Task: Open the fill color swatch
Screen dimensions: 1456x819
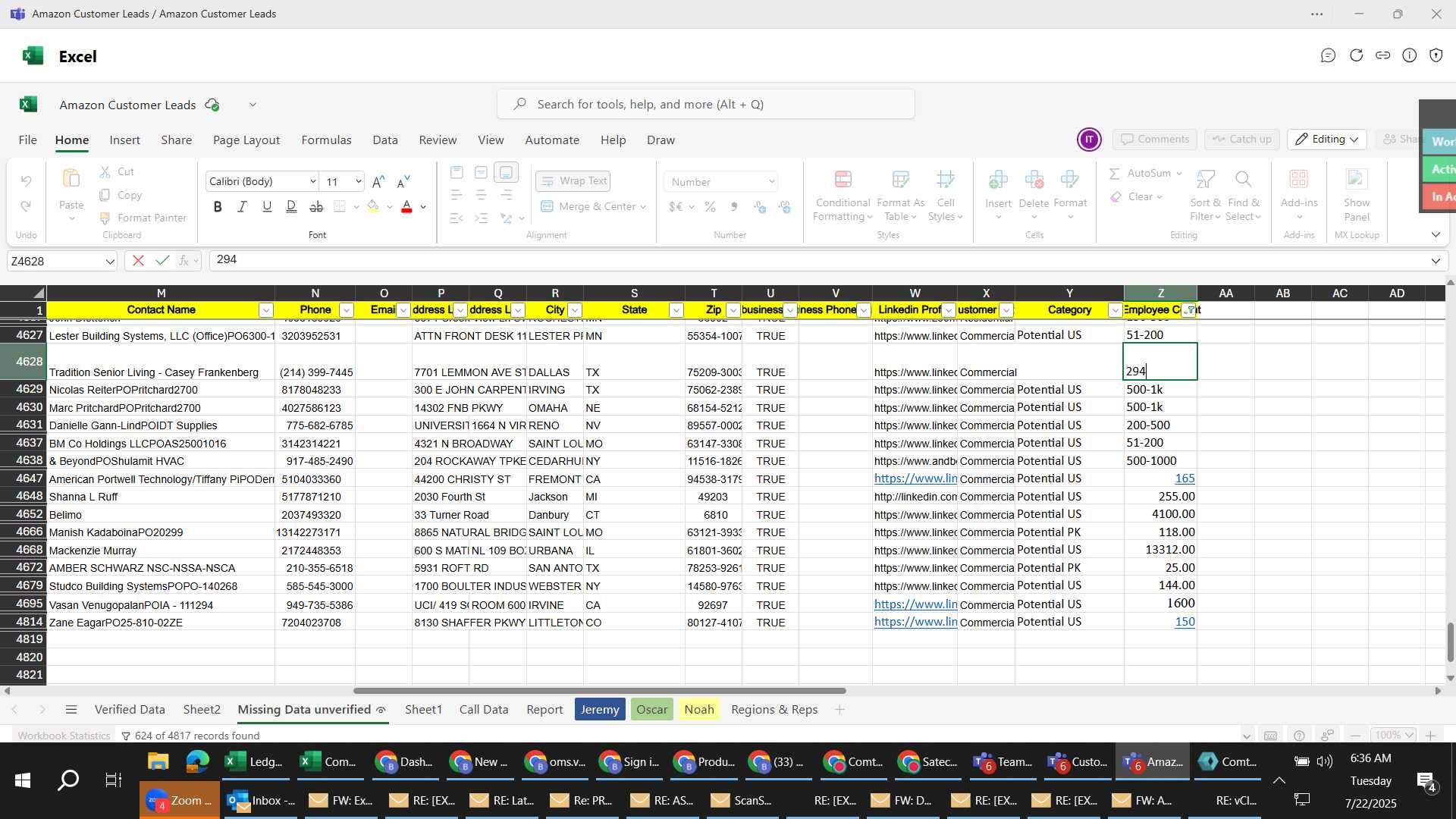Action: coord(372,206)
